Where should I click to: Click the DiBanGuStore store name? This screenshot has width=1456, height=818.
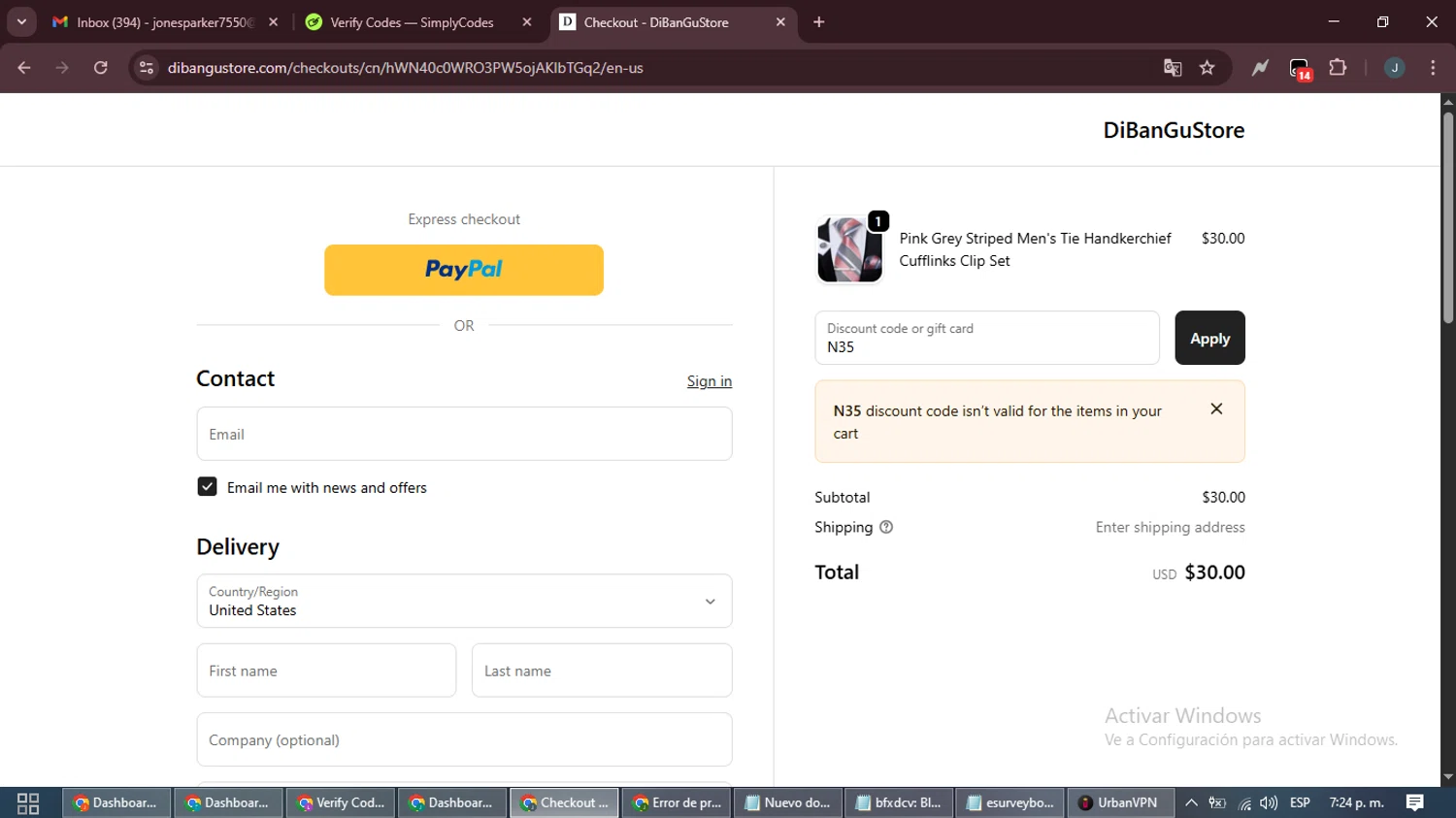coord(1174,130)
